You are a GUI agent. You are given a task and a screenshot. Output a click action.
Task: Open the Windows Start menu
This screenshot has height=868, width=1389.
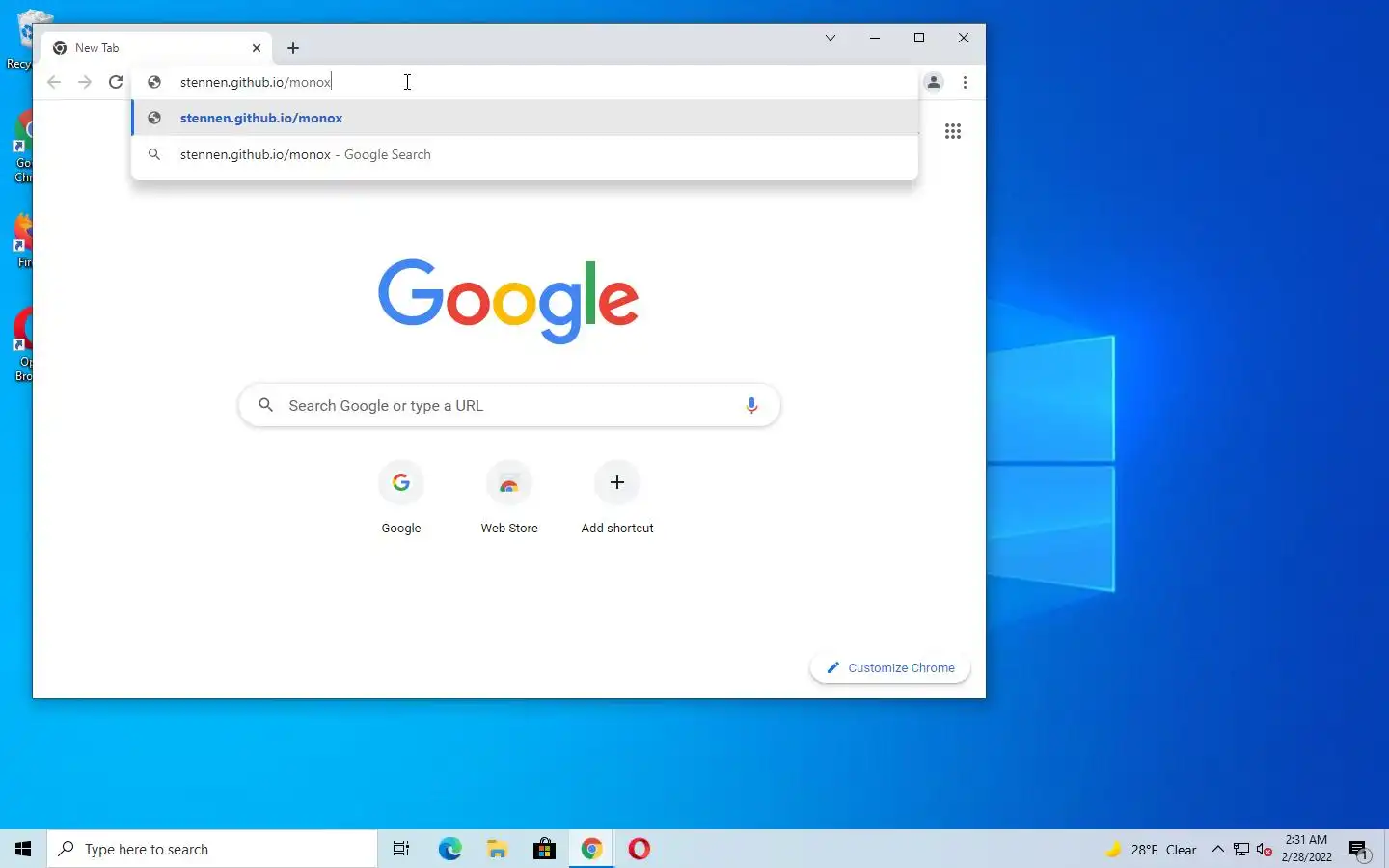coord(23,849)
